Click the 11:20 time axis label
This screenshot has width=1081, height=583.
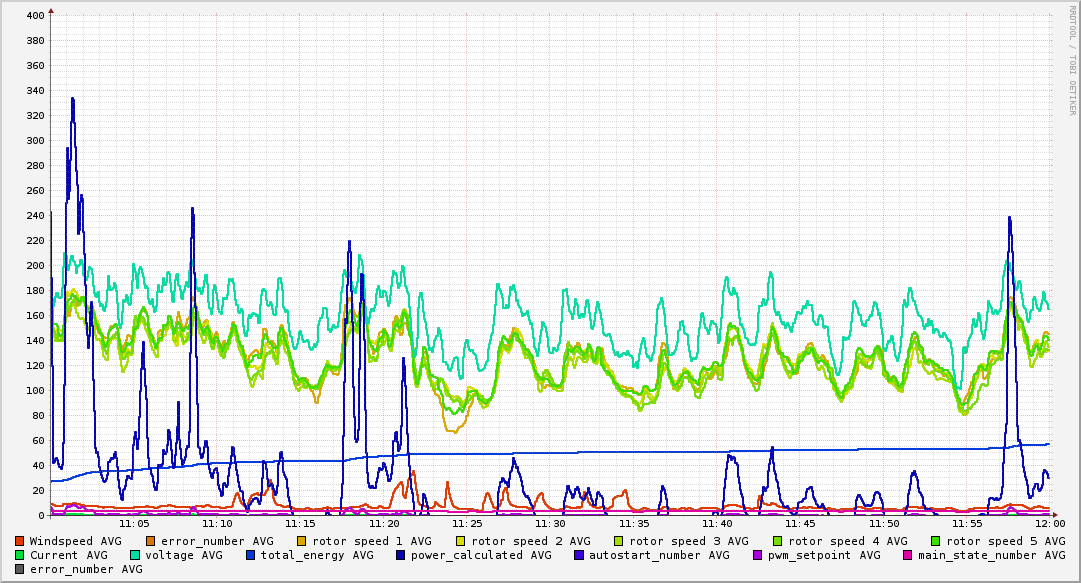(x=384, y=524)
